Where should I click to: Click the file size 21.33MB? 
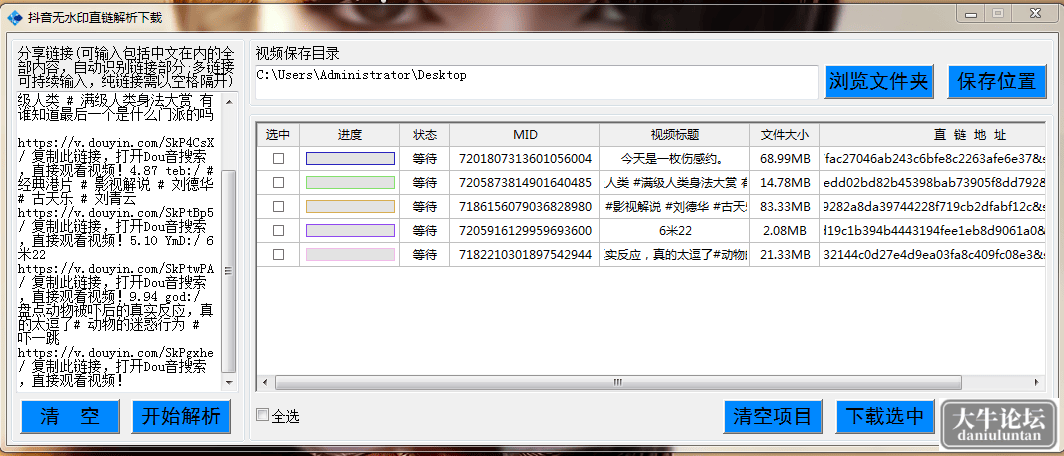785,254
